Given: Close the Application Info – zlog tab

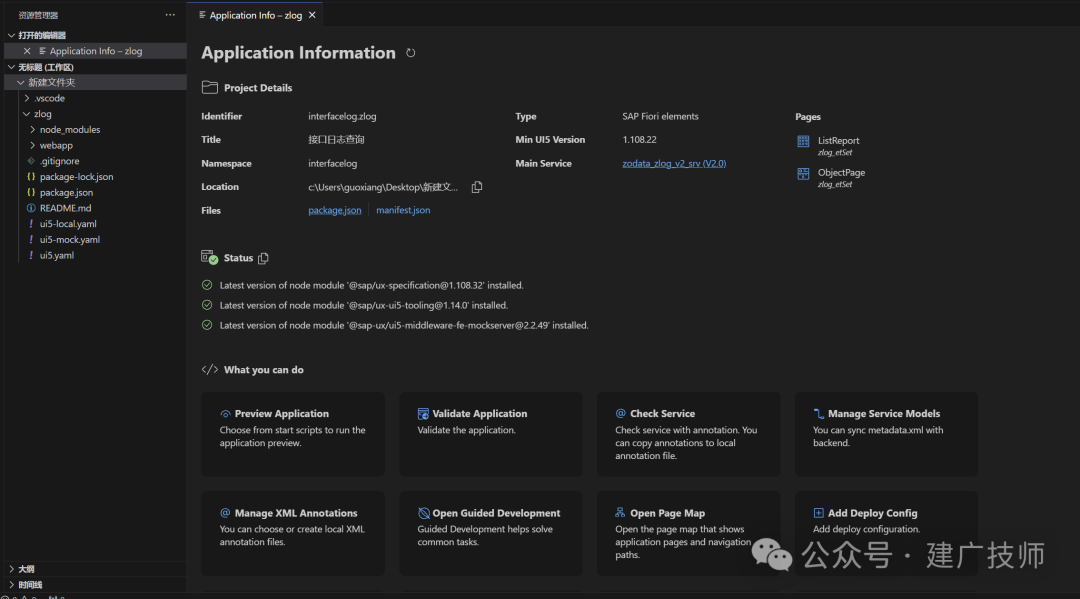Looking at the screenshot, I should (312, 15).
